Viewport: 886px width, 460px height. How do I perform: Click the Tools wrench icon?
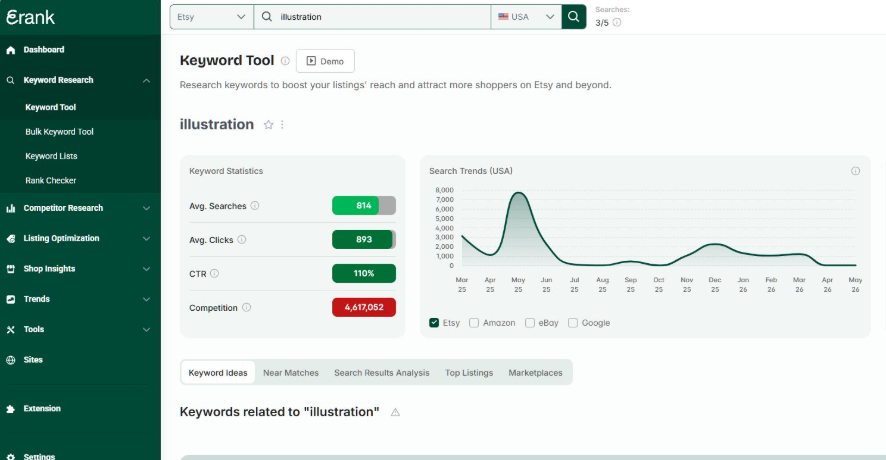(10, 329)
